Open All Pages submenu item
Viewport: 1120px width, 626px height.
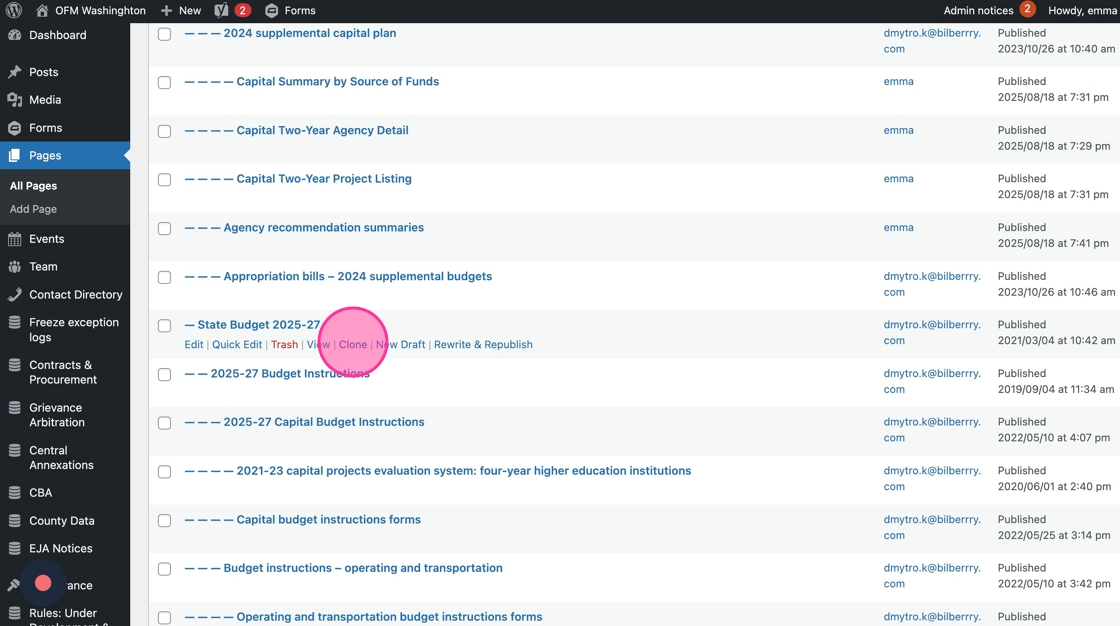point(34,186)
